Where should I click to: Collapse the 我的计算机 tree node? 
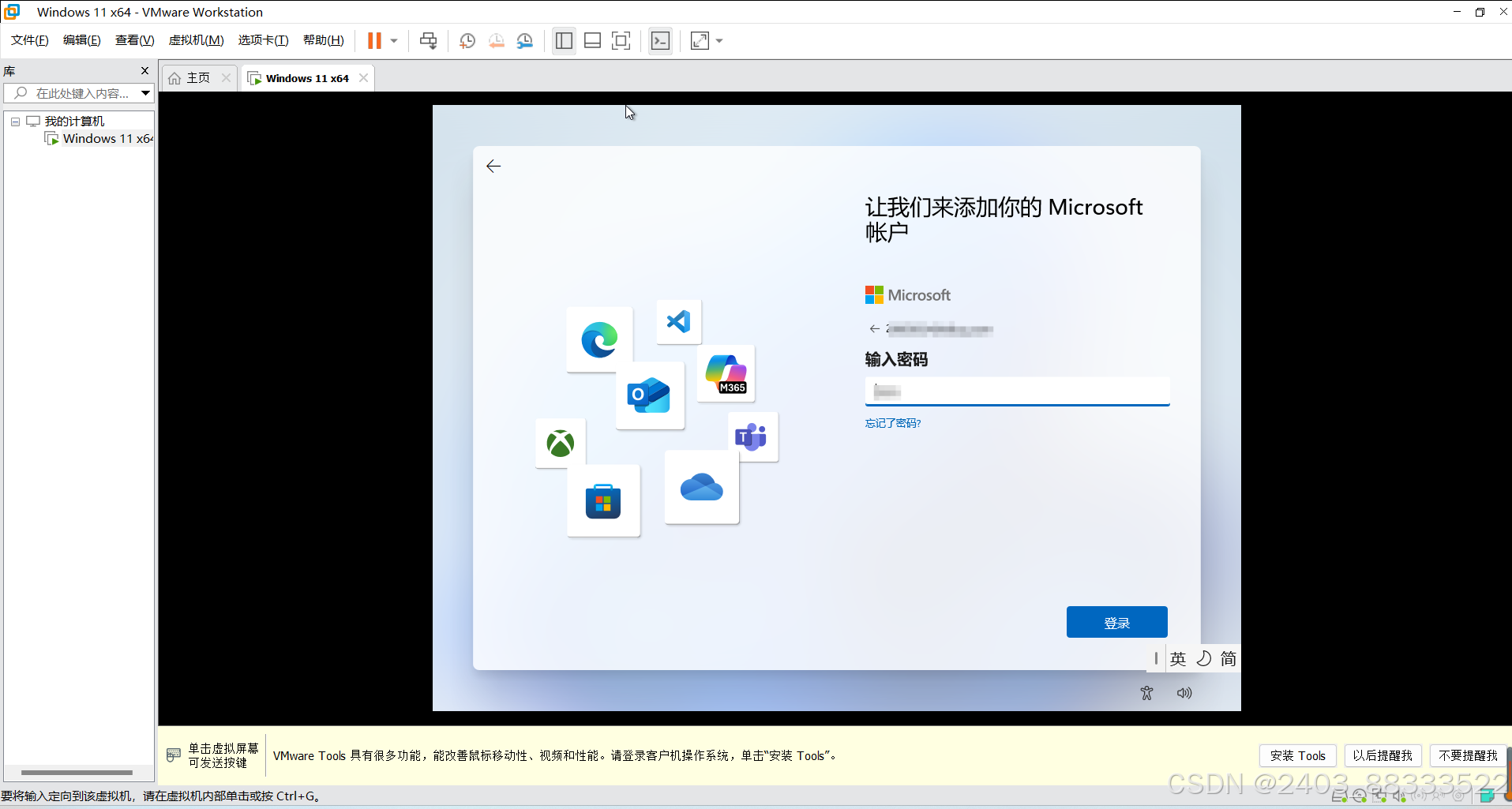click(15, 122)
